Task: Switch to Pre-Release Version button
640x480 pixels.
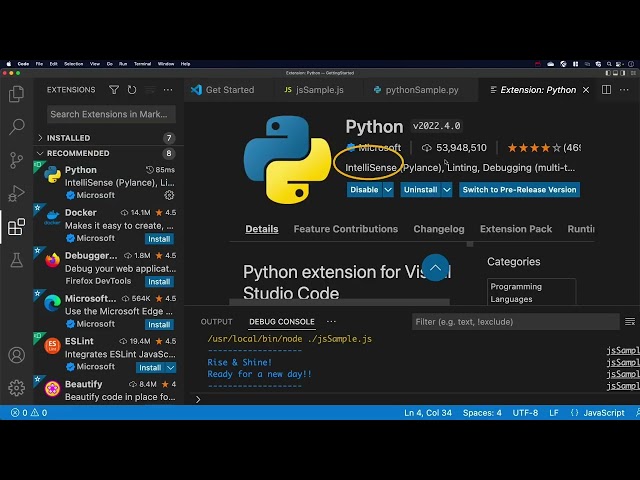Action: pos(519,190)
